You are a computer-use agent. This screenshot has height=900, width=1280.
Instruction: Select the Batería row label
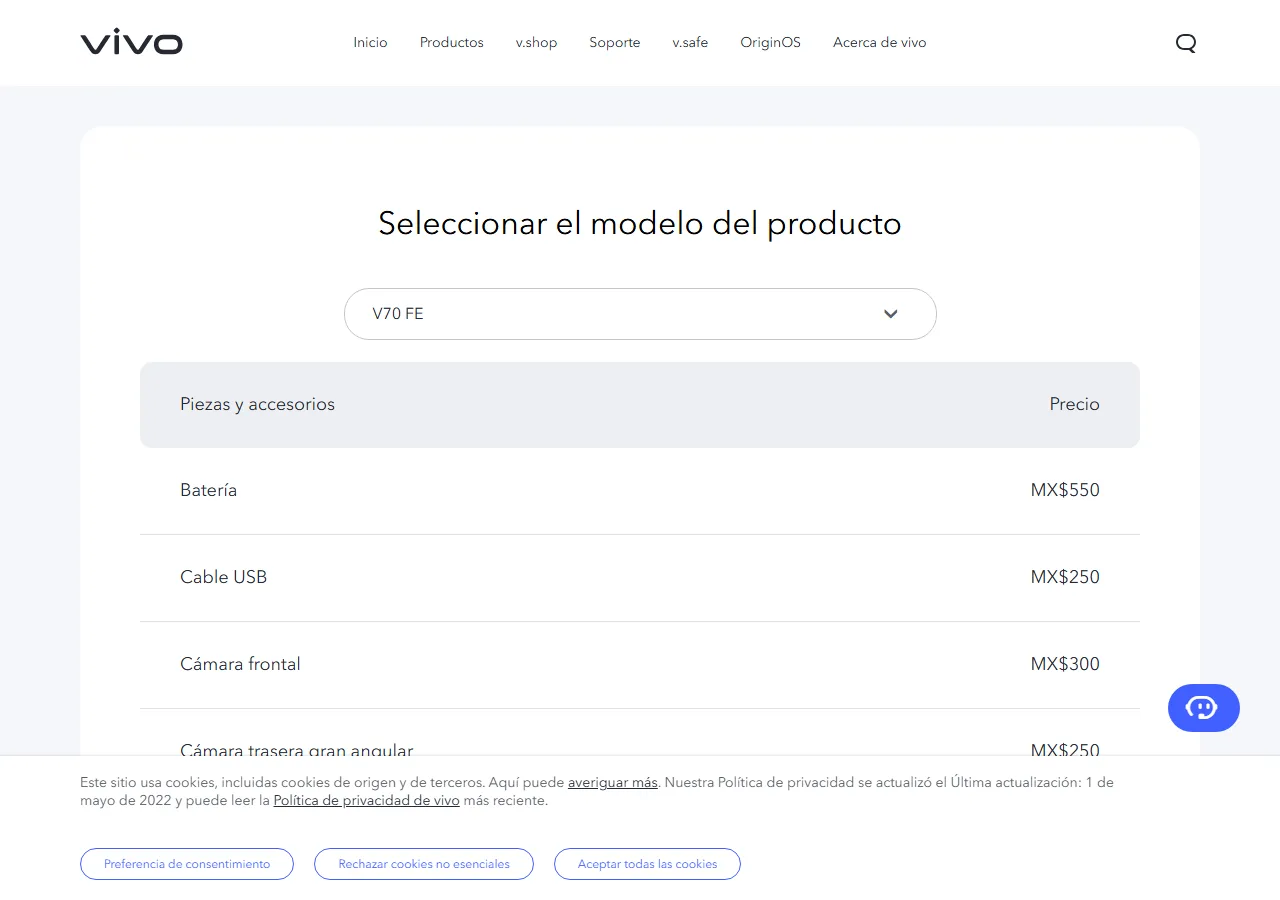pyautogui.click(x=209, y=490)
